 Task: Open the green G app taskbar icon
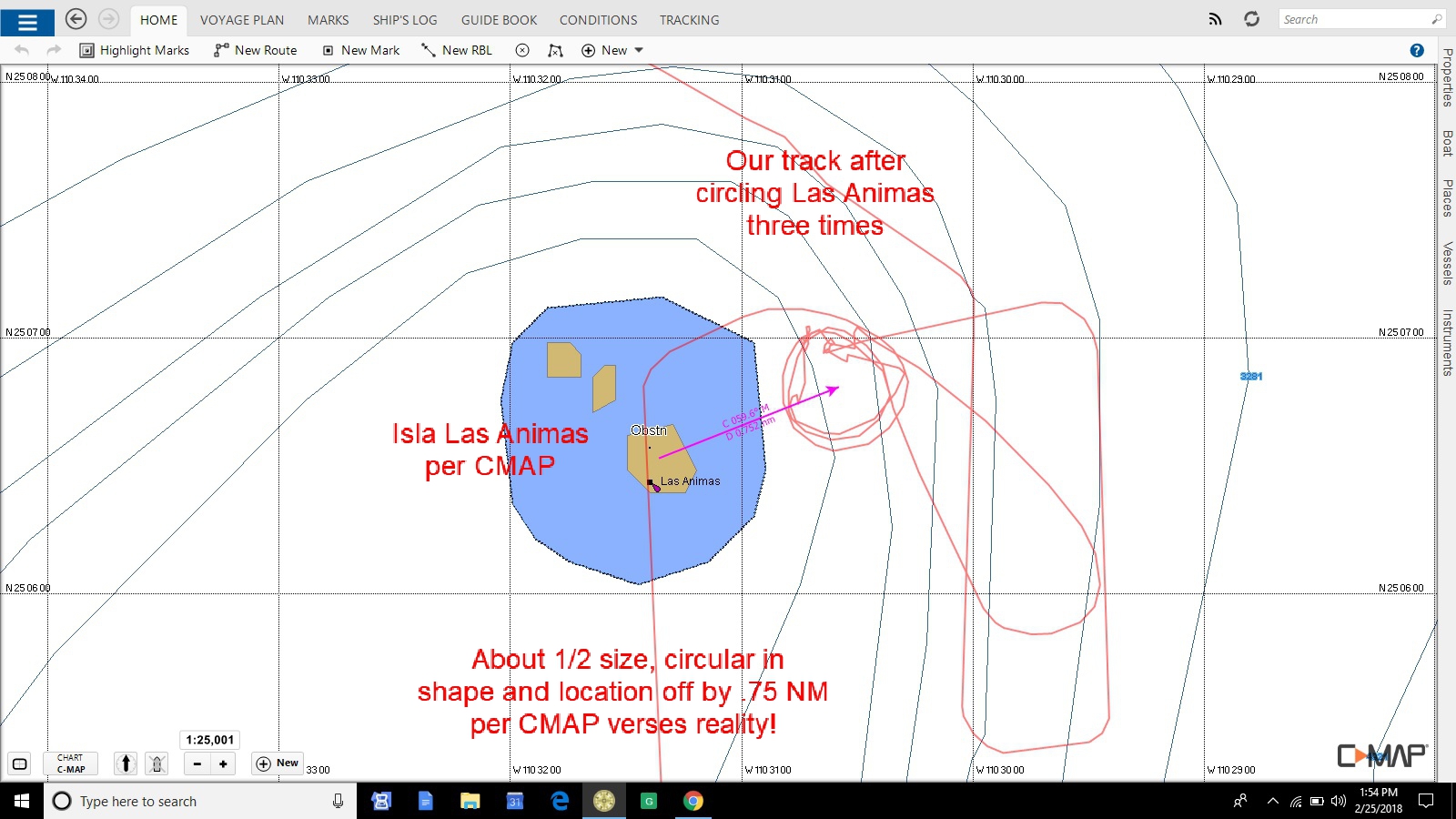coord(649,801)
